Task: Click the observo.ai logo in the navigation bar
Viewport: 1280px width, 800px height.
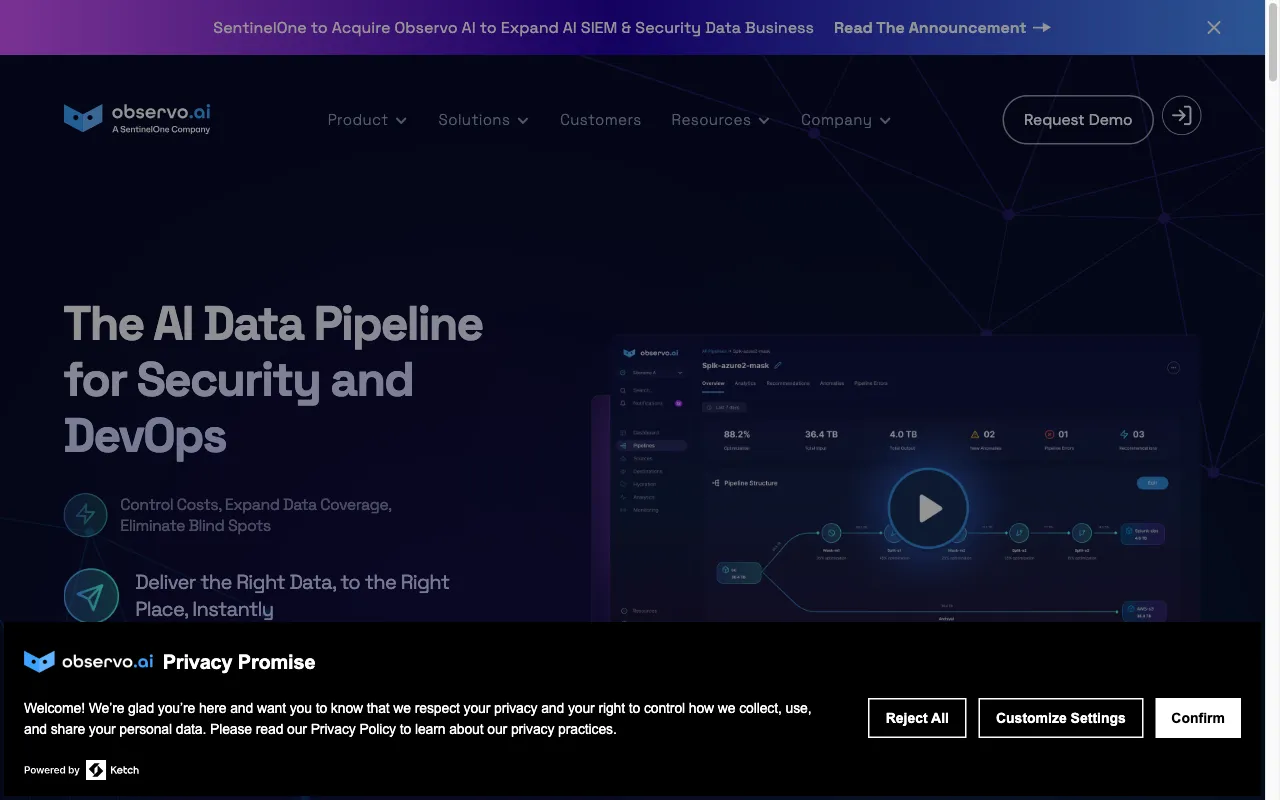Action: coord(137,118)
